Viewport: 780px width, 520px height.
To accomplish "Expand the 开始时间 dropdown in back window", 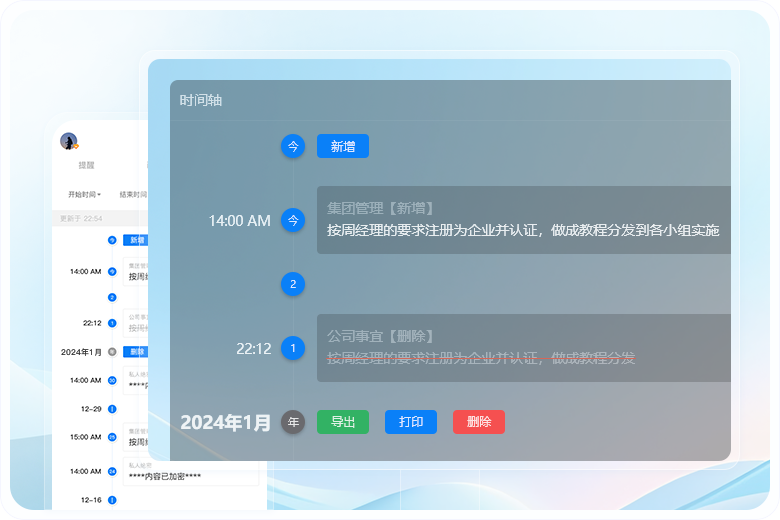I will 84,195.
